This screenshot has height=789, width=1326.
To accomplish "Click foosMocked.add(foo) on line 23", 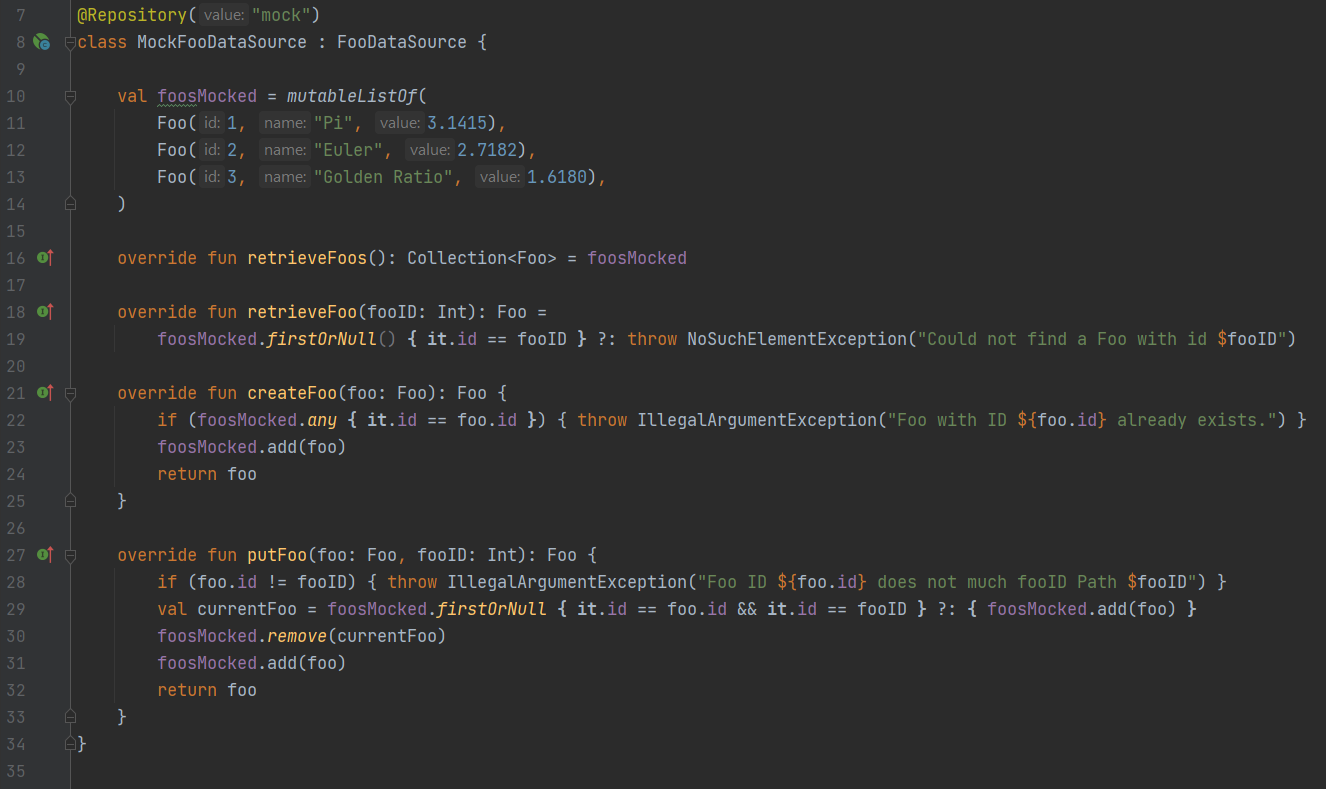I will tap(252, 447).
